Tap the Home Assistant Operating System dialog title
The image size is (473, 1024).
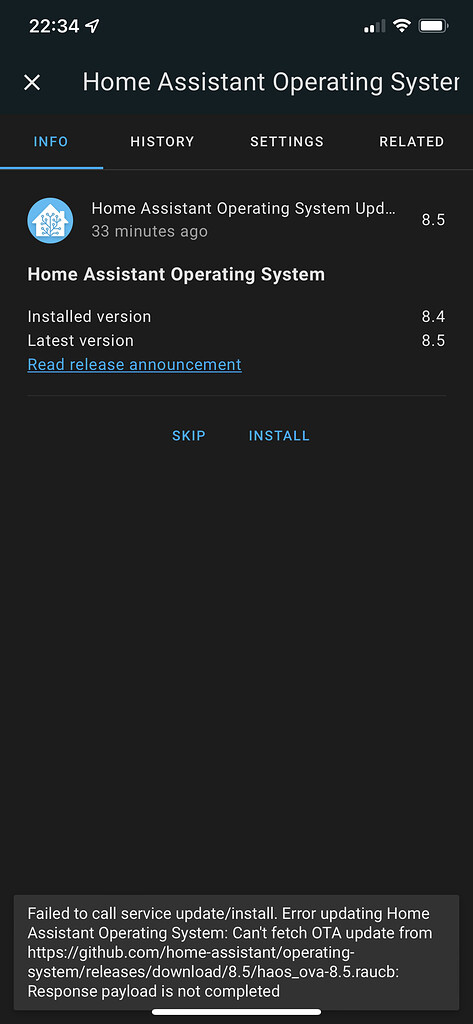270,82
